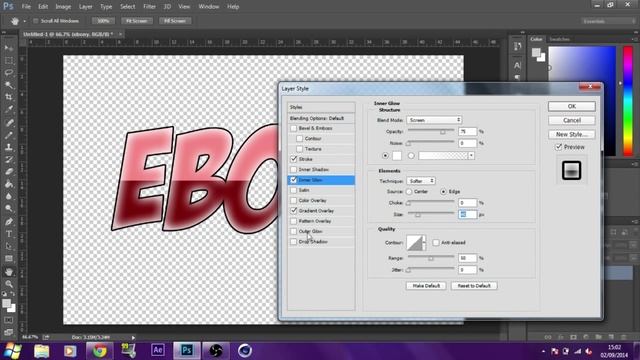Click the hue spectrum strip
The height and width of the screenshot is (360, 640).
click(x=628, y=101)
